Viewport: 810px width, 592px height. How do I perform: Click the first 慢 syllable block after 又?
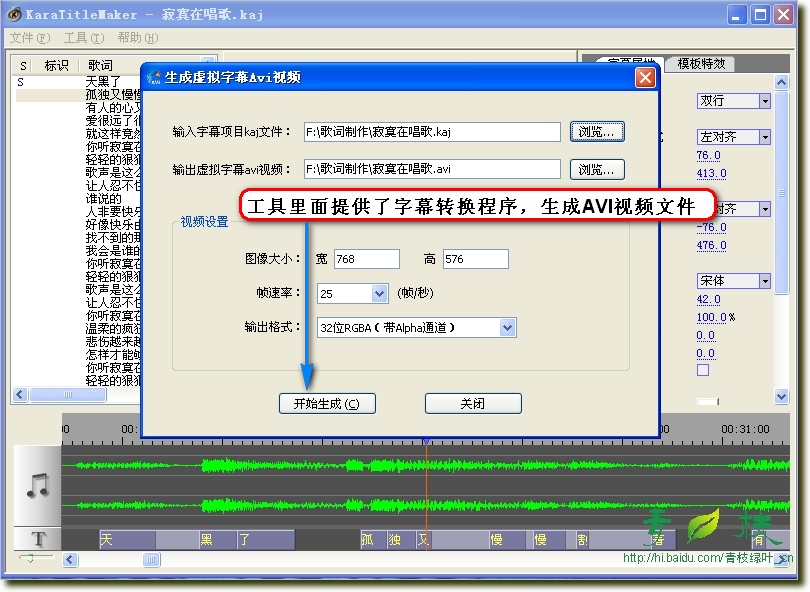coord(507,540)
